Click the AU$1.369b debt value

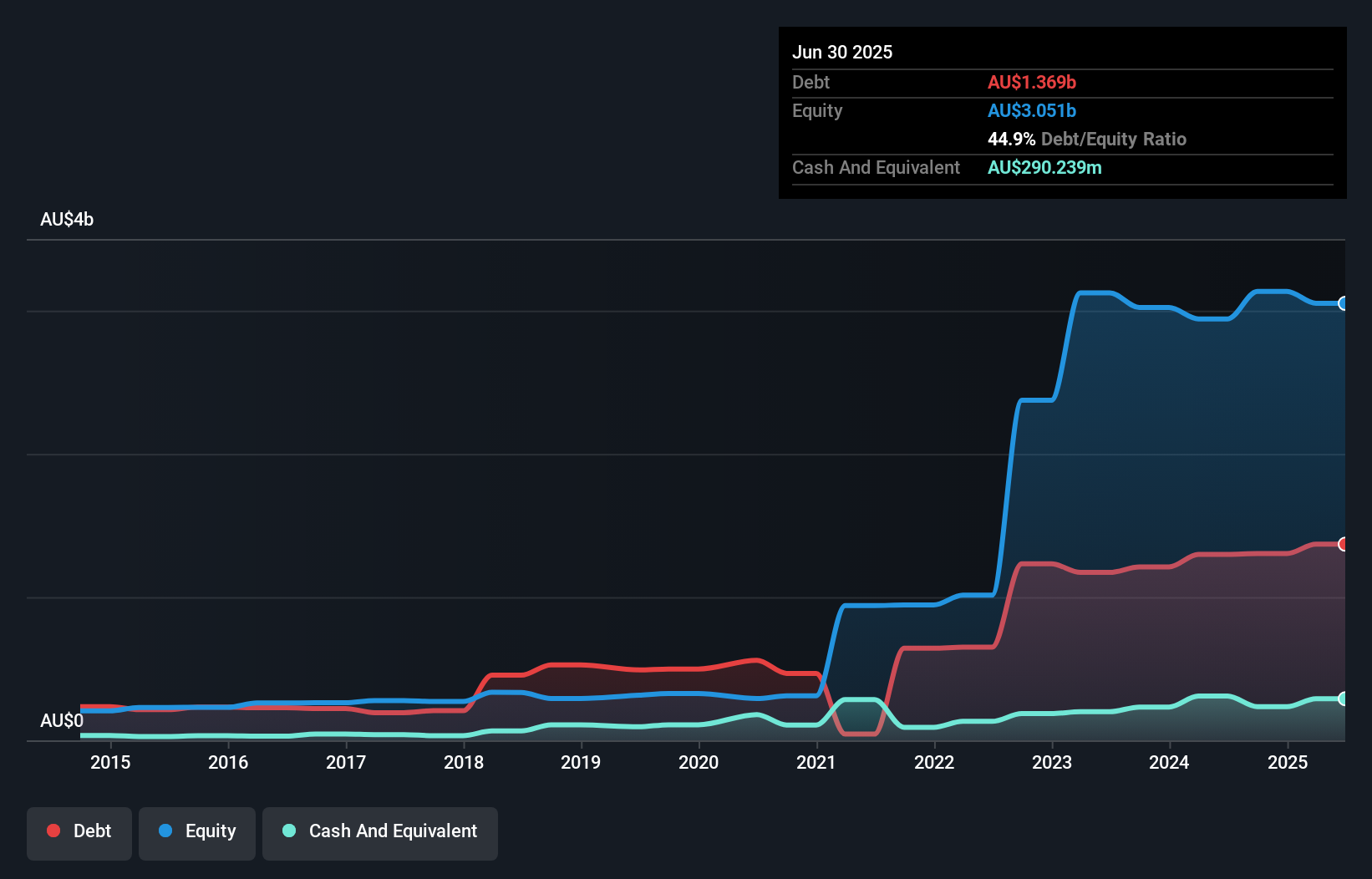pos(1032,82)
